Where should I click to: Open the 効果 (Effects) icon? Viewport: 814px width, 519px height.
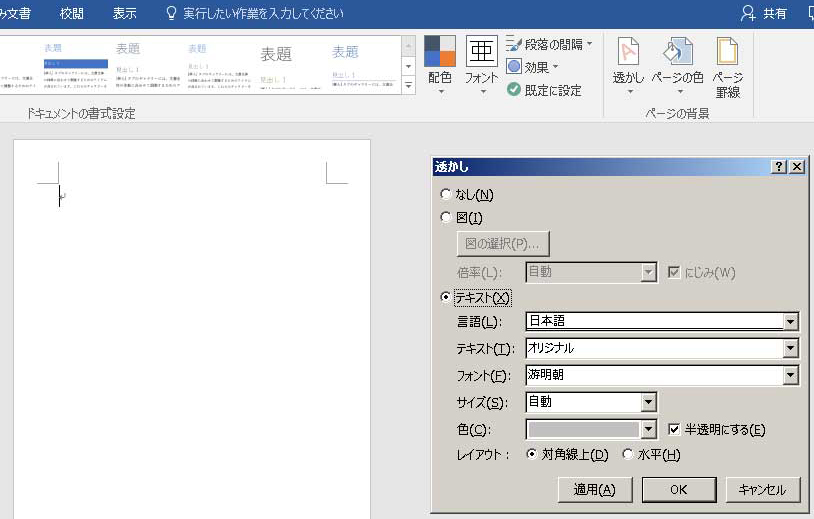pos(515,67)
